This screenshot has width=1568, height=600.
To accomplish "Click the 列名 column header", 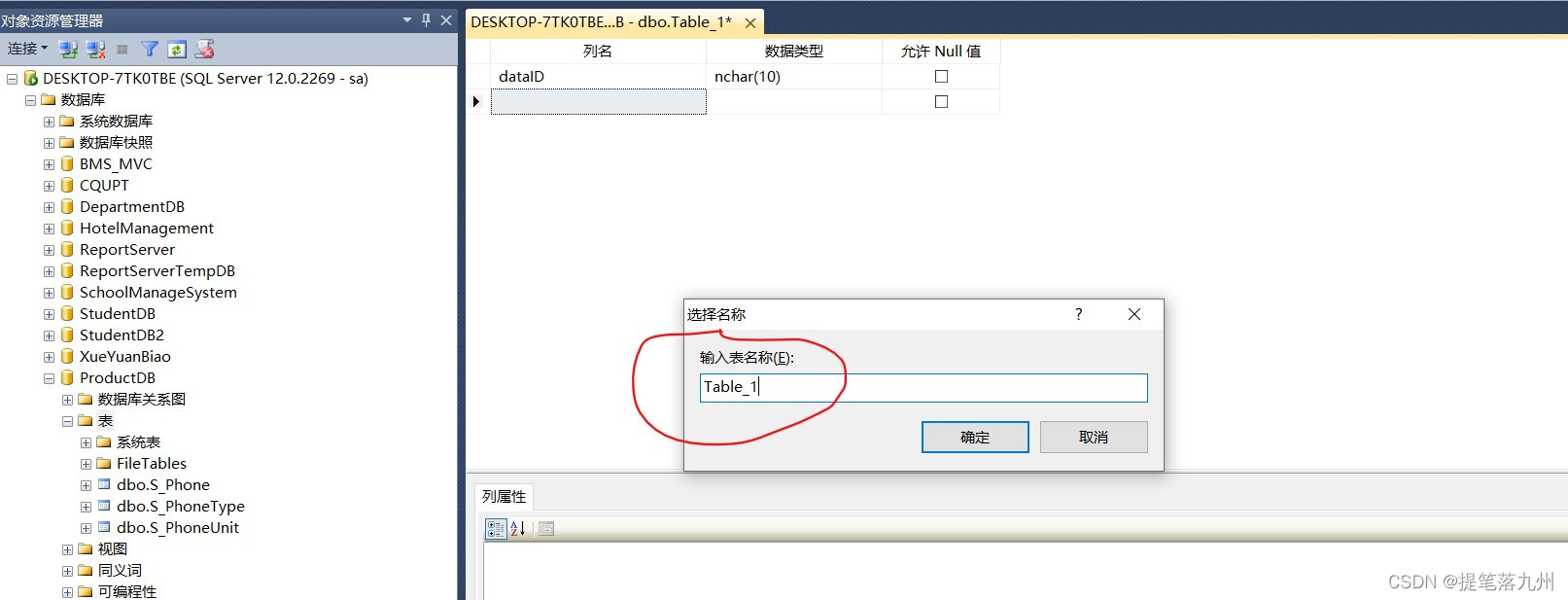I will 598,51.
